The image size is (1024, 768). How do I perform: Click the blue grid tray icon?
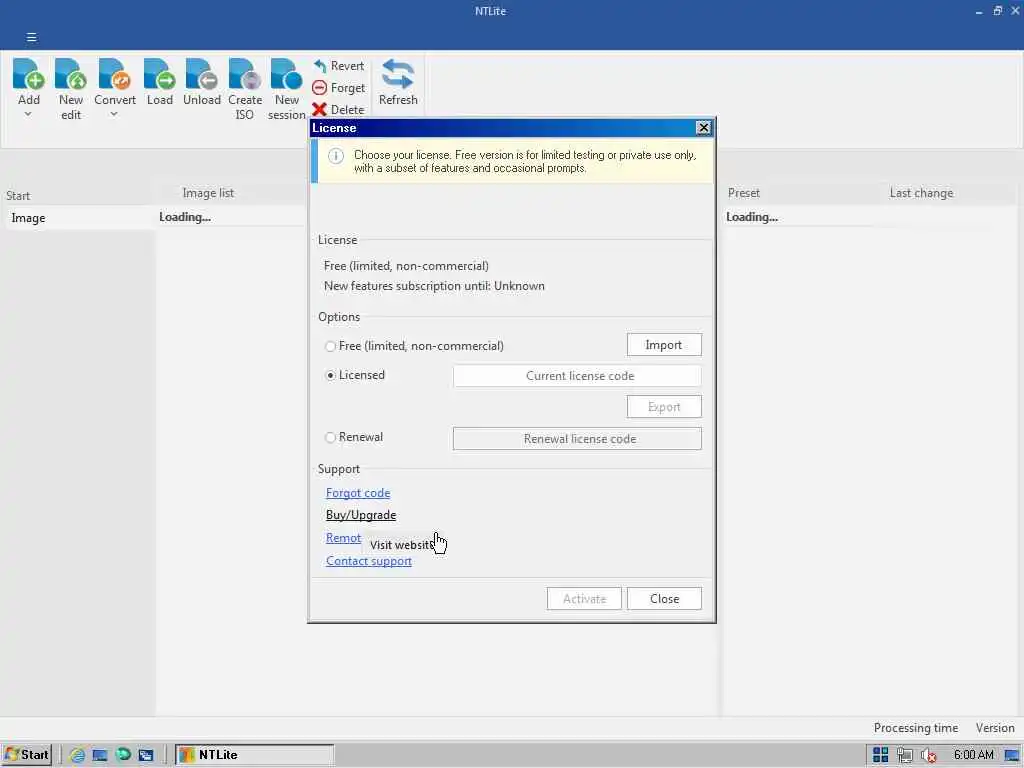(x=880, y=755)
